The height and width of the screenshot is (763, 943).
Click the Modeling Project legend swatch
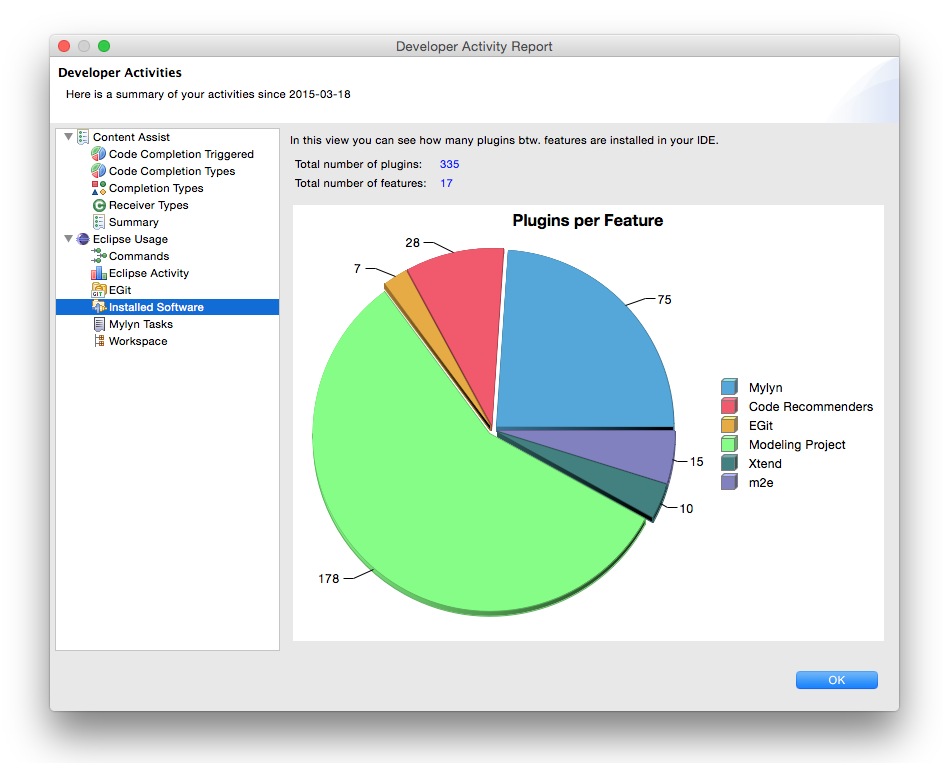[x=729, y=444]
